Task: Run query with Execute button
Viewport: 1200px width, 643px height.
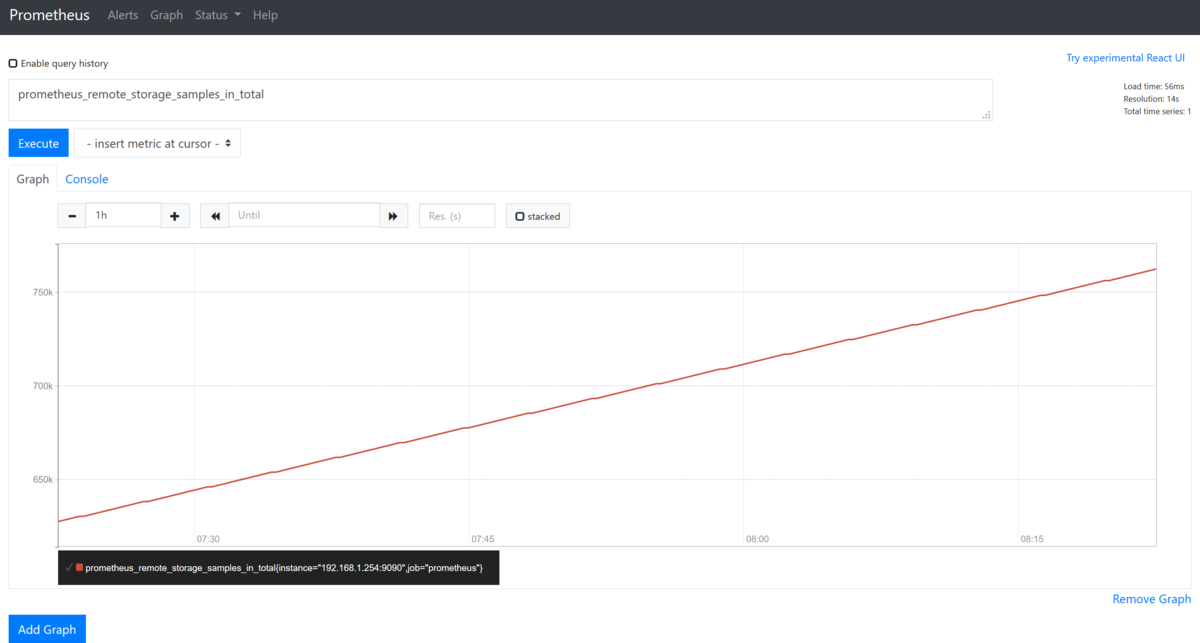Action: coord(39,143)
